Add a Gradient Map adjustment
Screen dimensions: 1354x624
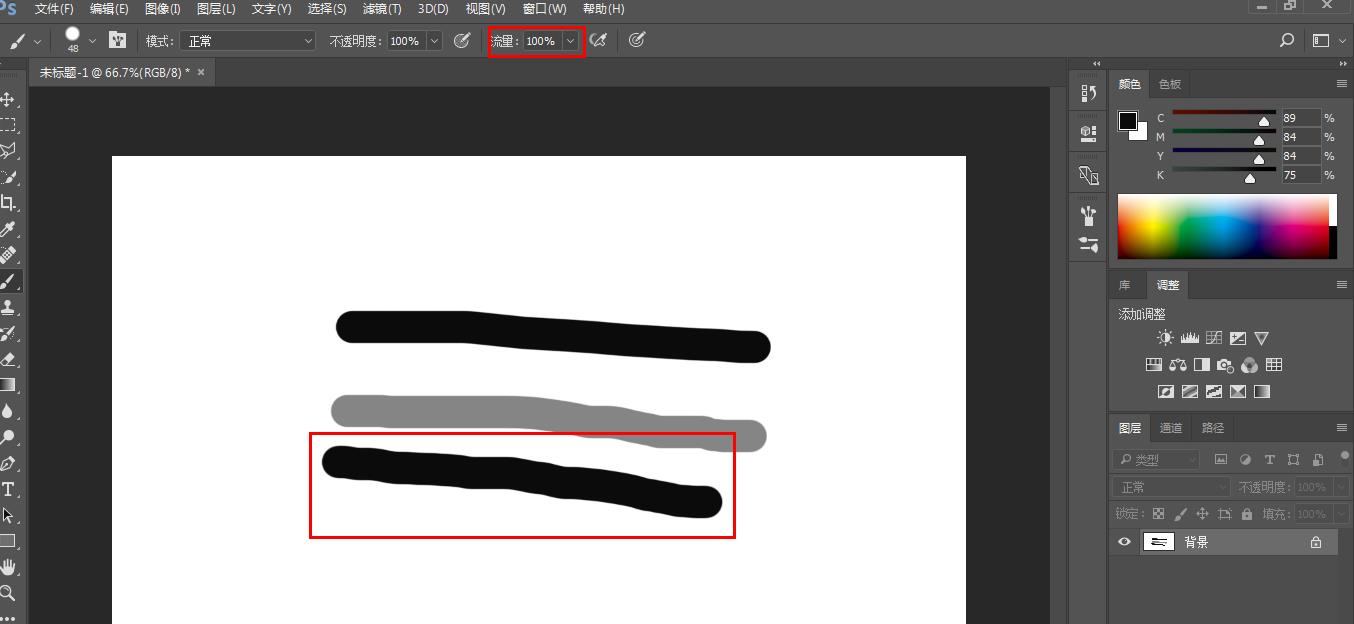pyautogui.click(x=1261, y=392)
